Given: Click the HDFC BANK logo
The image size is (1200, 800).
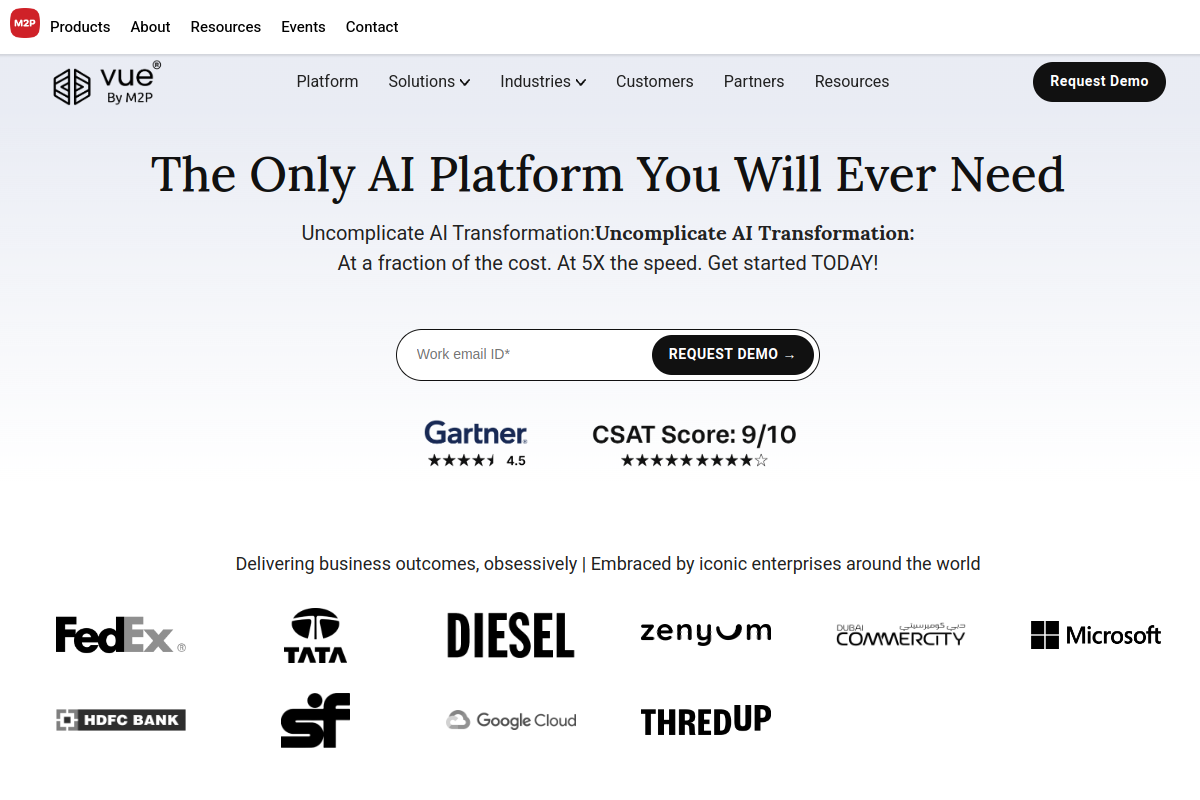Looking at the screenshot, I should 121,719.
